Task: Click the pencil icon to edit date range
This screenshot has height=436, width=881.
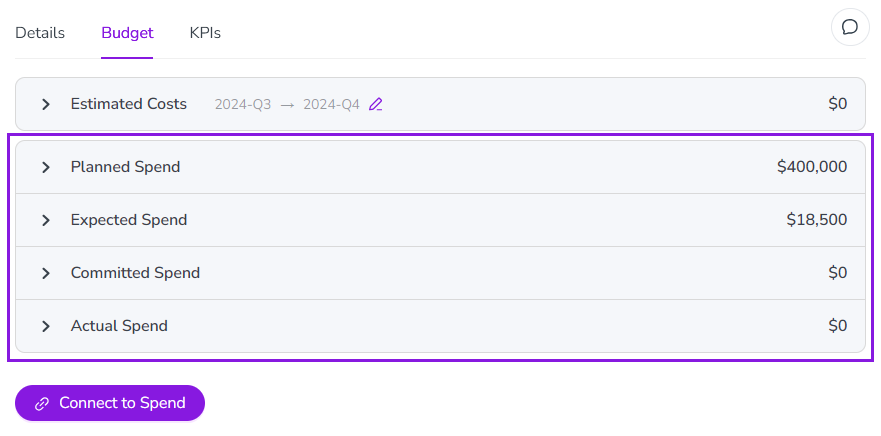Action: click(x=376, y=104)
